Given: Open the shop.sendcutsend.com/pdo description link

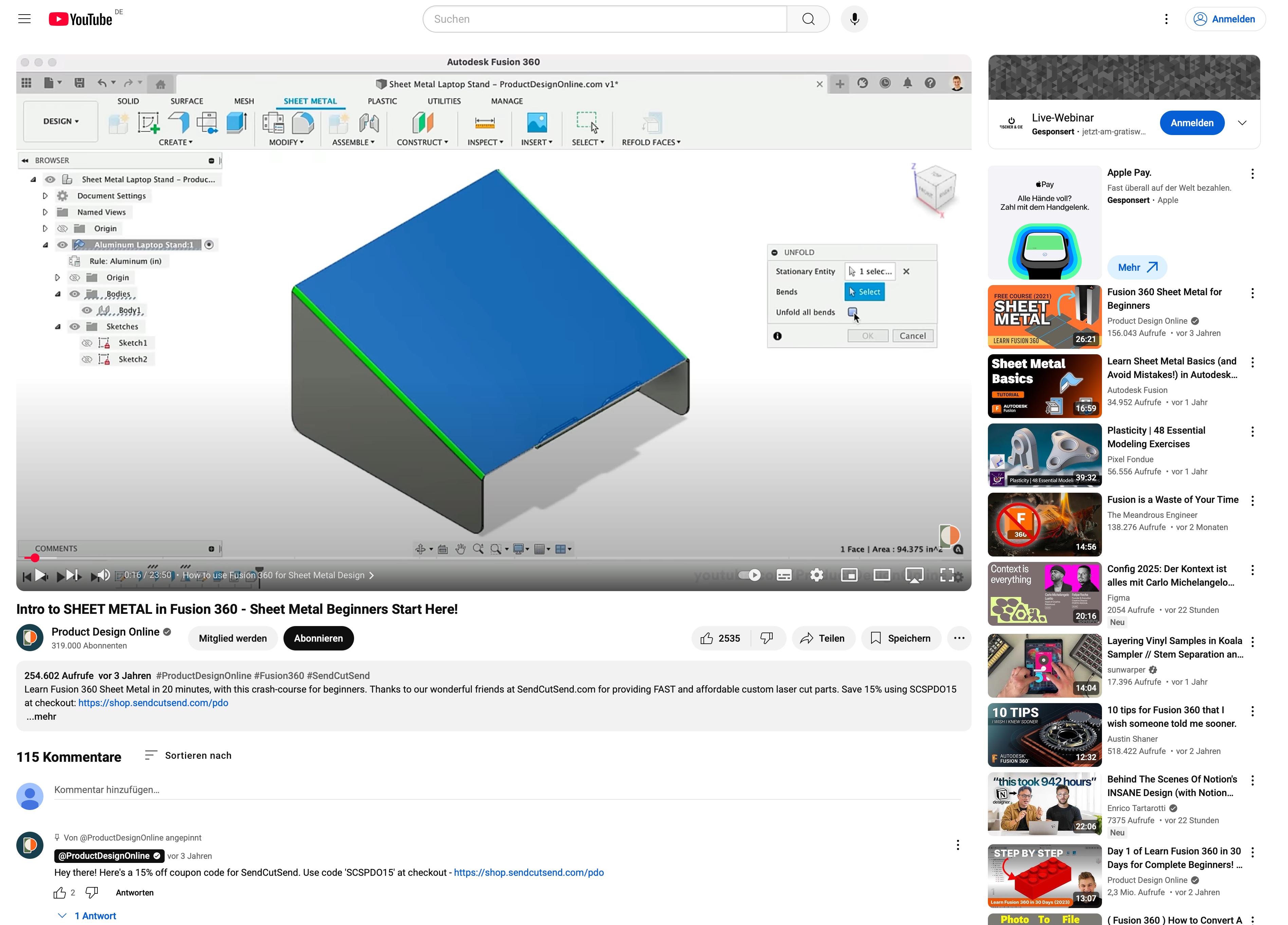Looking at the screenshot, I should pos(153,702).
